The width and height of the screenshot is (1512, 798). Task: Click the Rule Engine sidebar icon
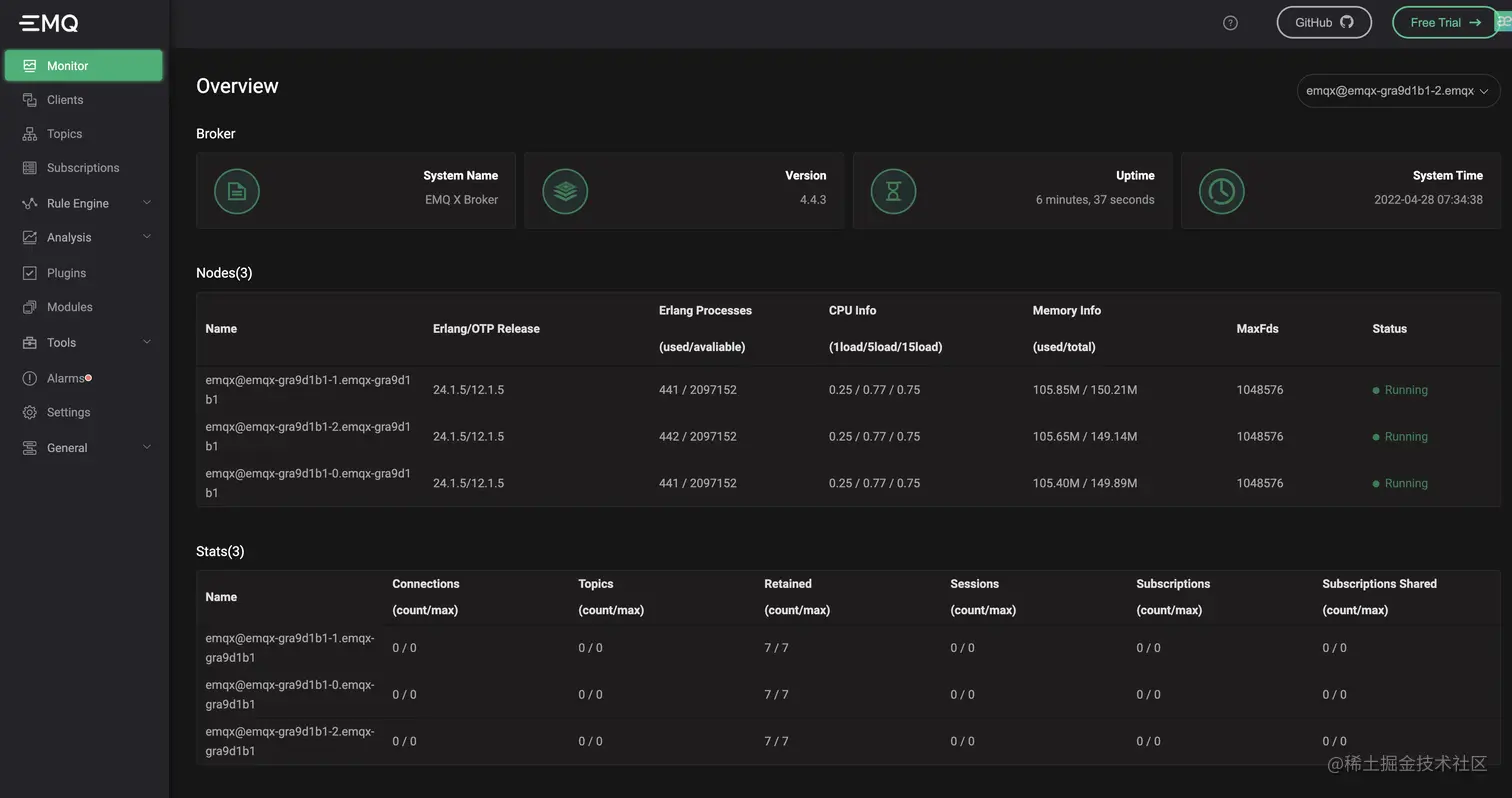30,203
